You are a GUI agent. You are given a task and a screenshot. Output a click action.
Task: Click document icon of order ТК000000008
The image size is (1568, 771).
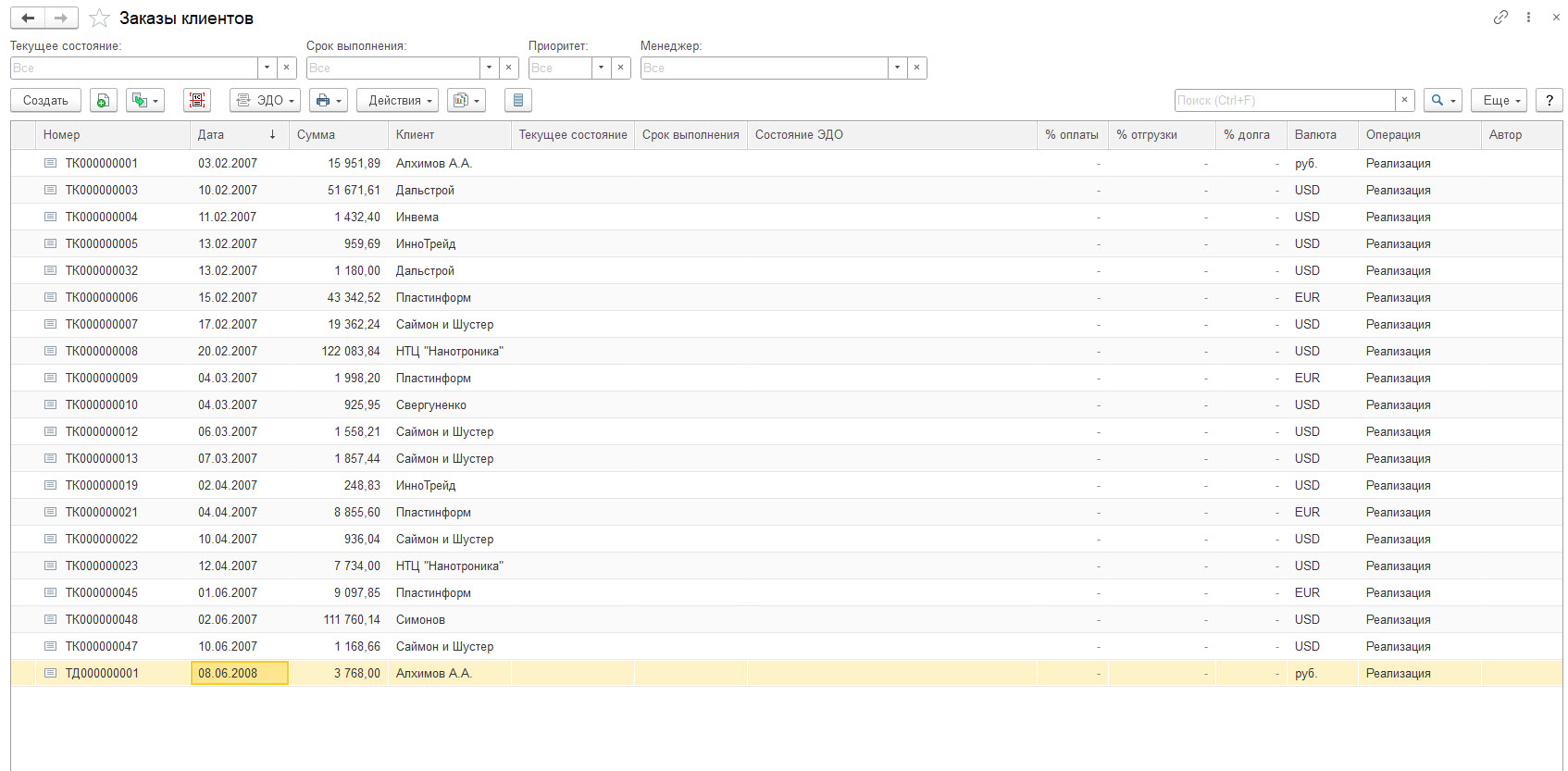[50, 351]
